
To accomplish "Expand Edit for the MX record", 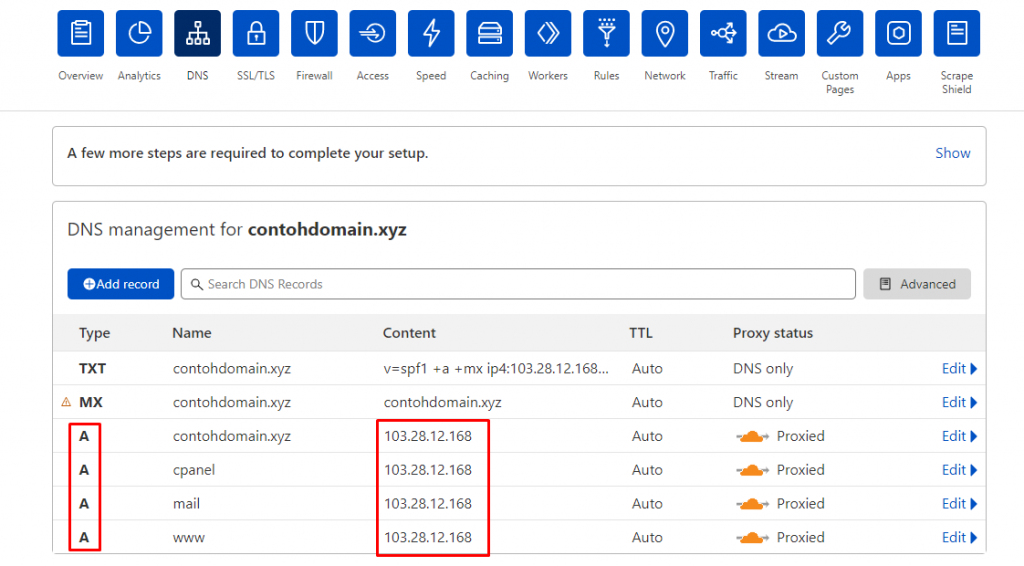I will click(959, 403).
